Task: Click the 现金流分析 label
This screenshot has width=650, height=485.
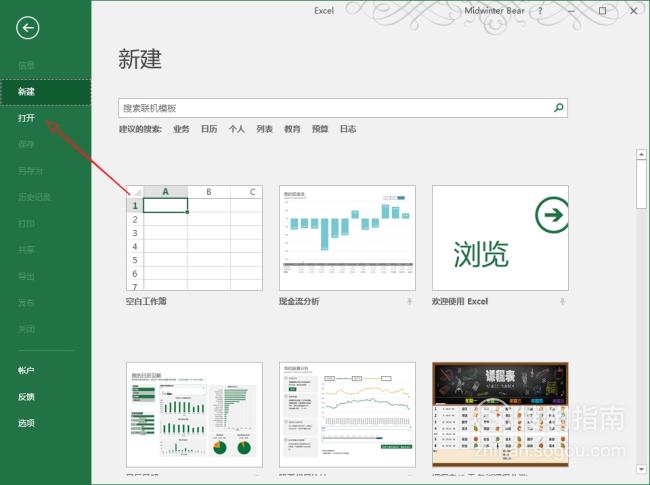Action: pyautogui.click(x=299, y=301)
